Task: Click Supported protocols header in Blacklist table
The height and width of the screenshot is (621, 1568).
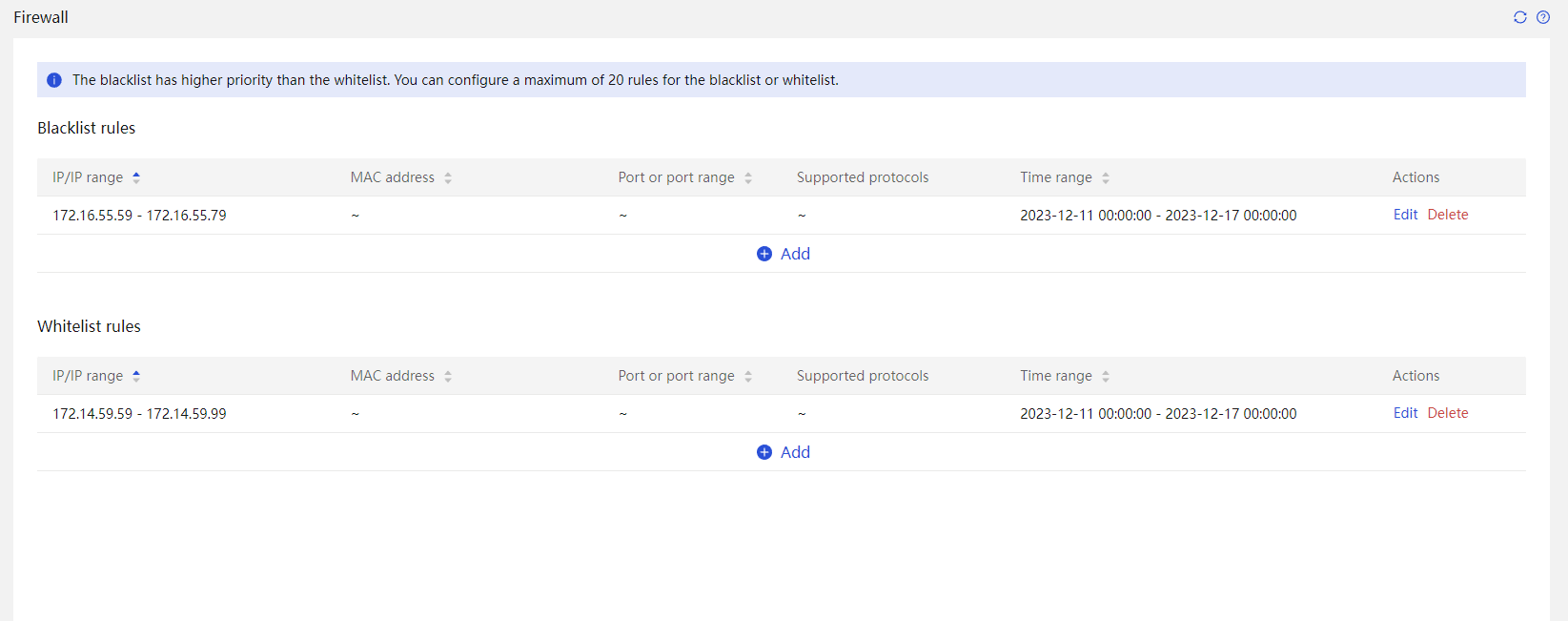Action: click(863, 177)
